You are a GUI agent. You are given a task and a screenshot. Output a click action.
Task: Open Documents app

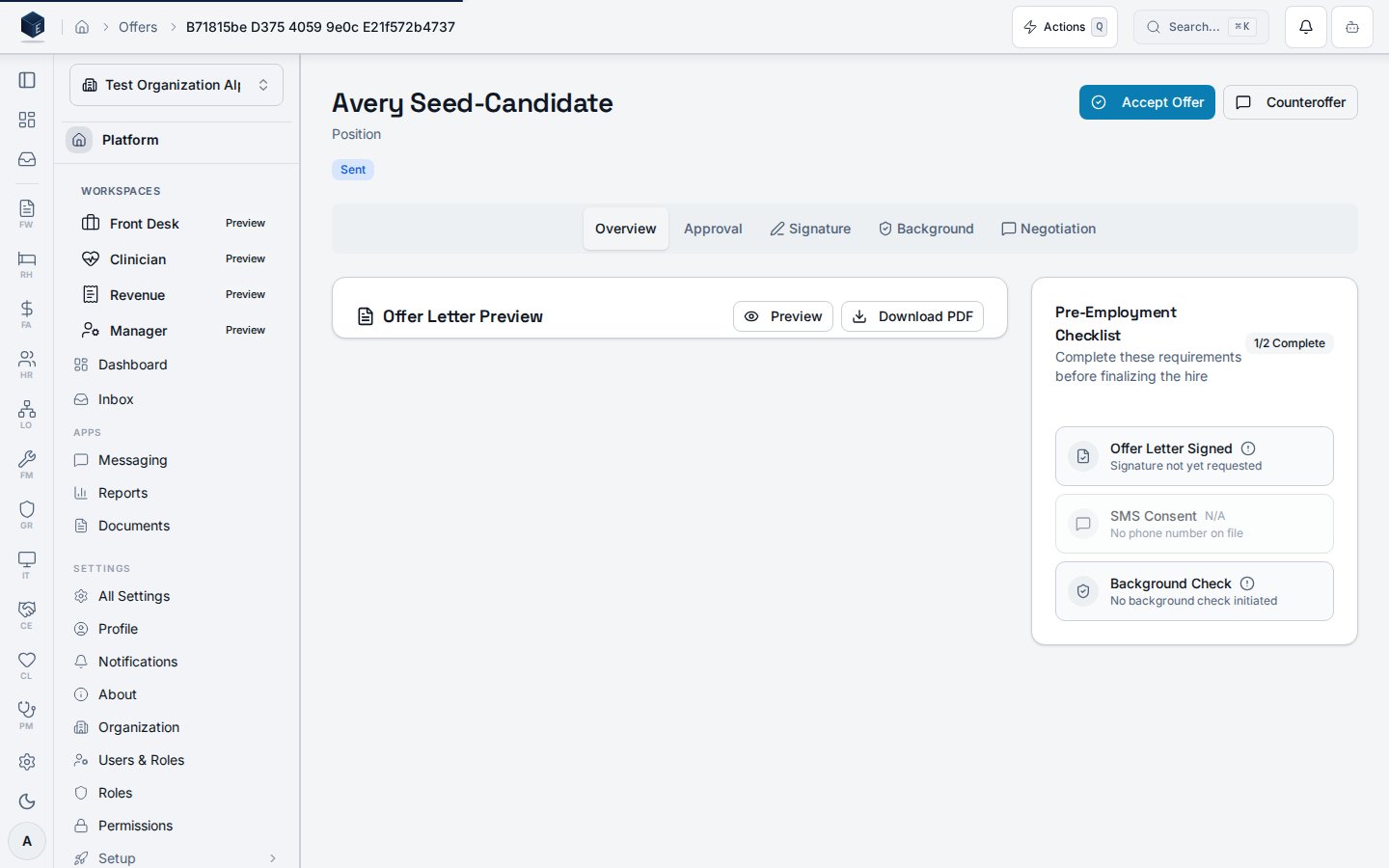coord(175,526)
